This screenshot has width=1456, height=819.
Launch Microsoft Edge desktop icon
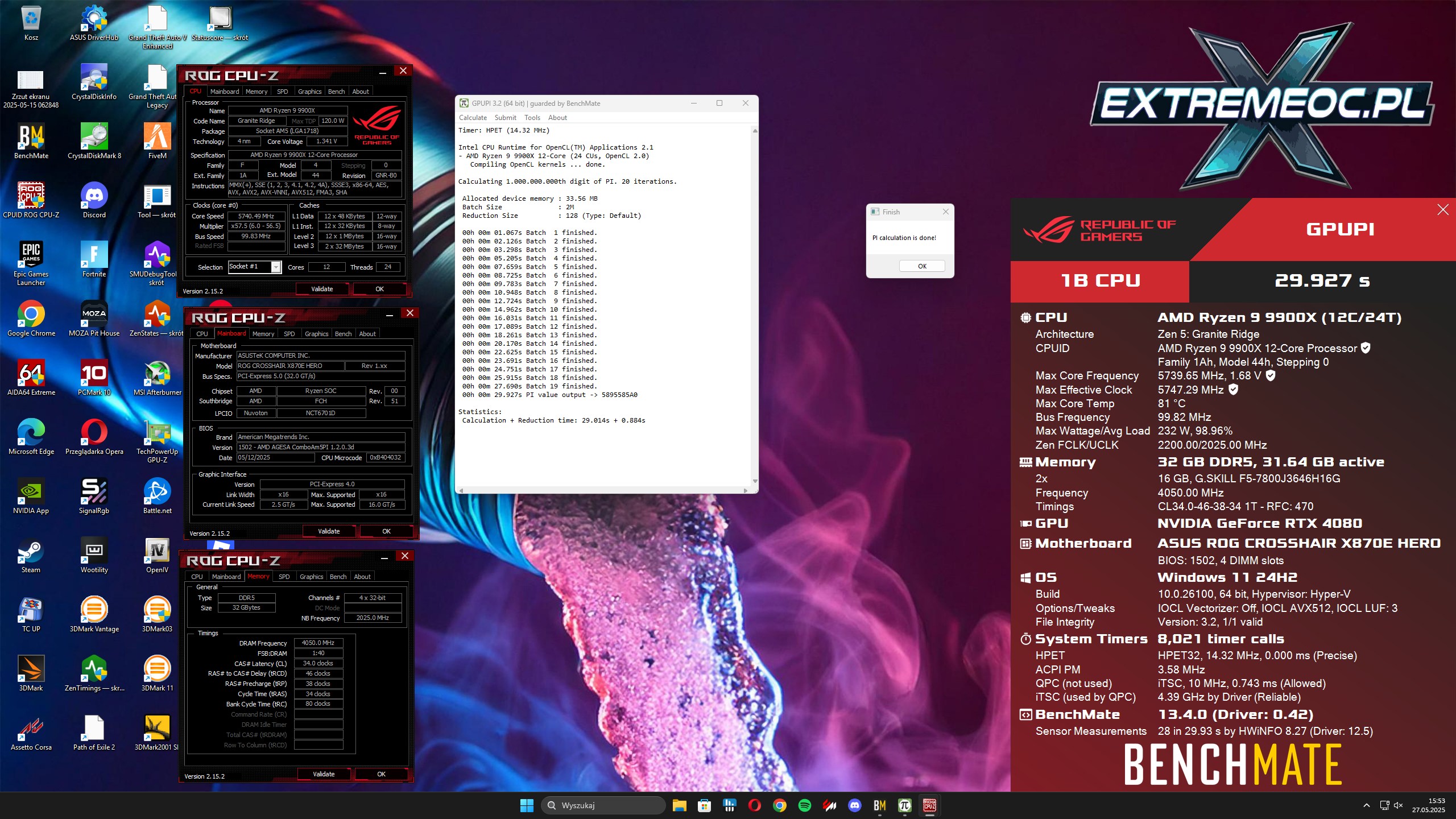tap(31, 437)
